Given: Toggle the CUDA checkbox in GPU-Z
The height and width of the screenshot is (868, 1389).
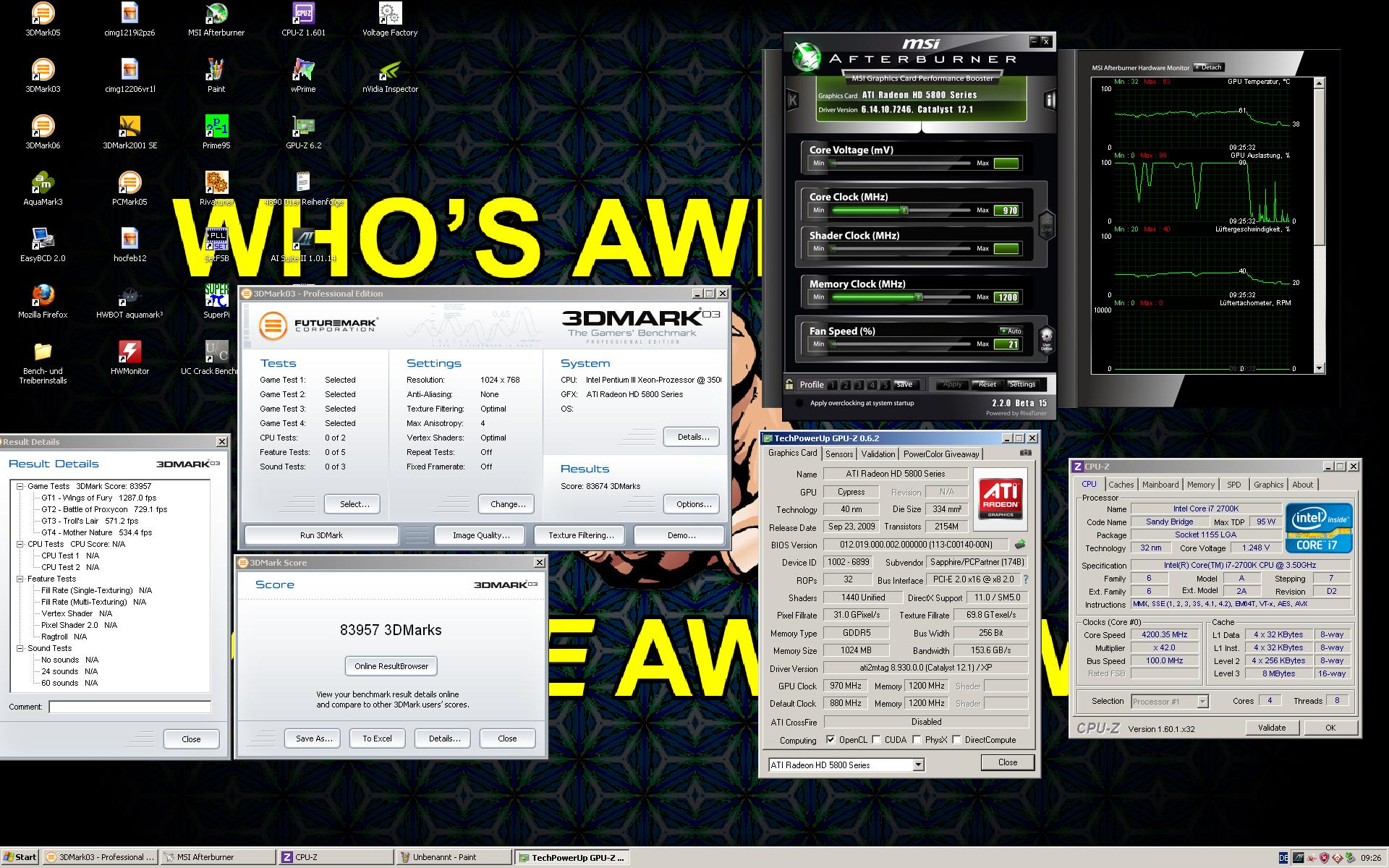Looking at the screenshot, I should pyautogui.click(x=877, y=740).
